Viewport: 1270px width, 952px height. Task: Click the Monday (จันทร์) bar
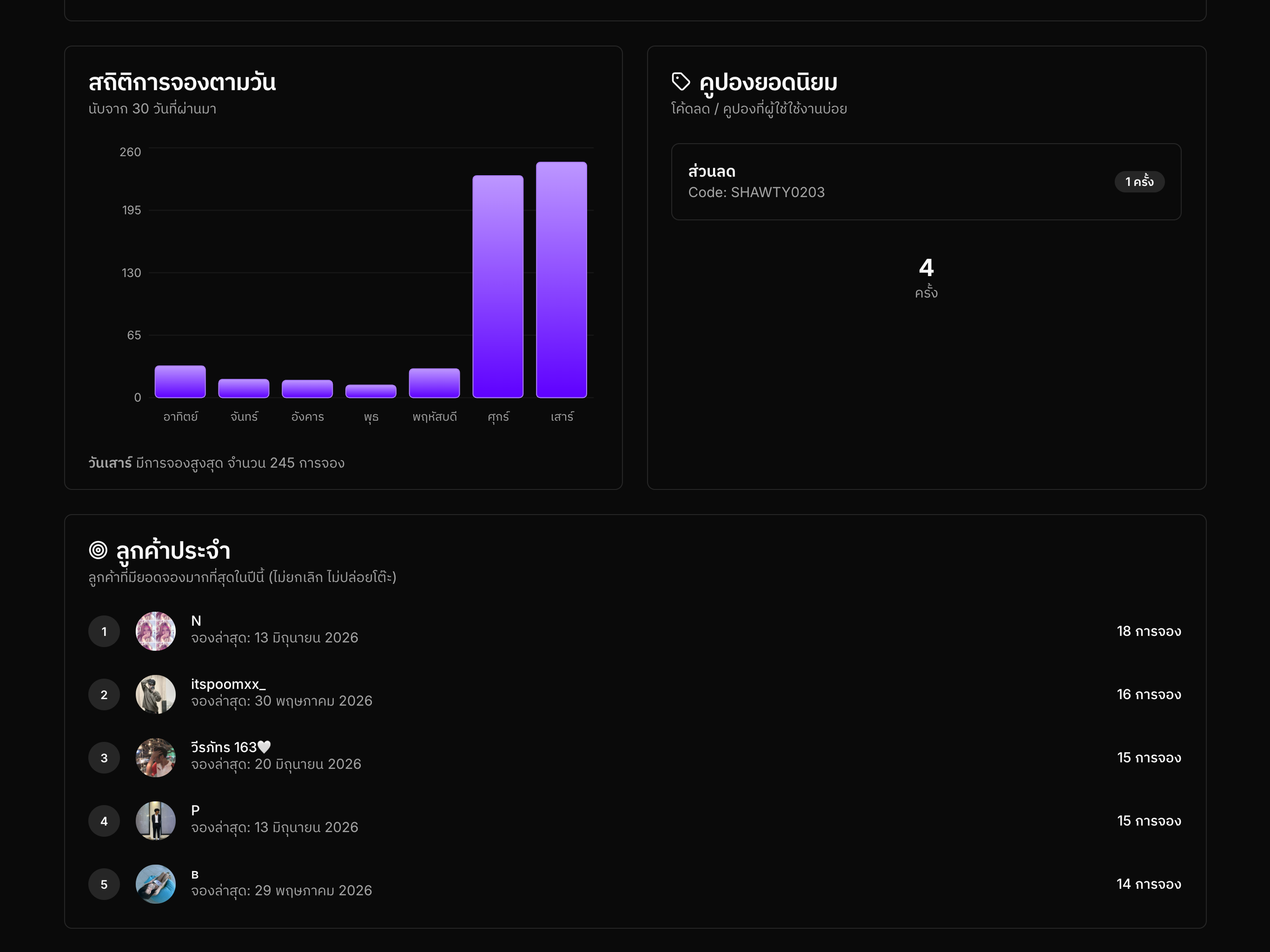[x=244, y=388]
